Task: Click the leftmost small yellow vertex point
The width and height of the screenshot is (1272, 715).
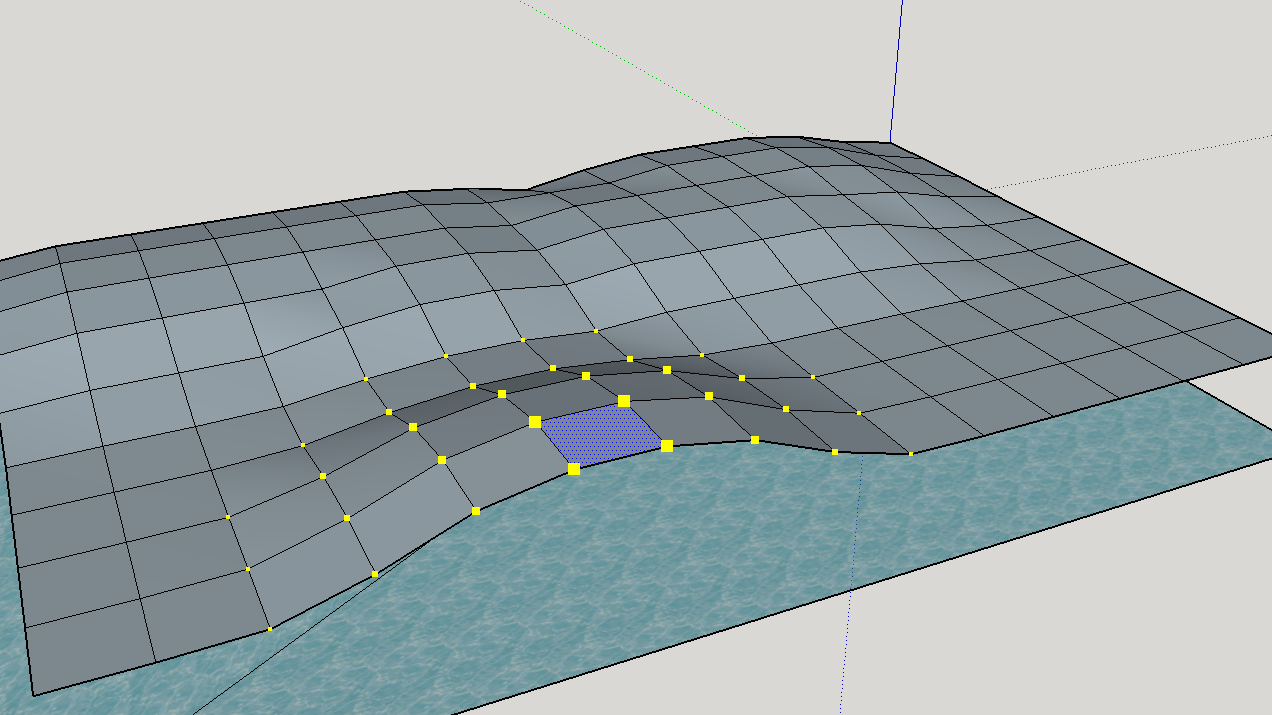Action: tap(228, 517)
